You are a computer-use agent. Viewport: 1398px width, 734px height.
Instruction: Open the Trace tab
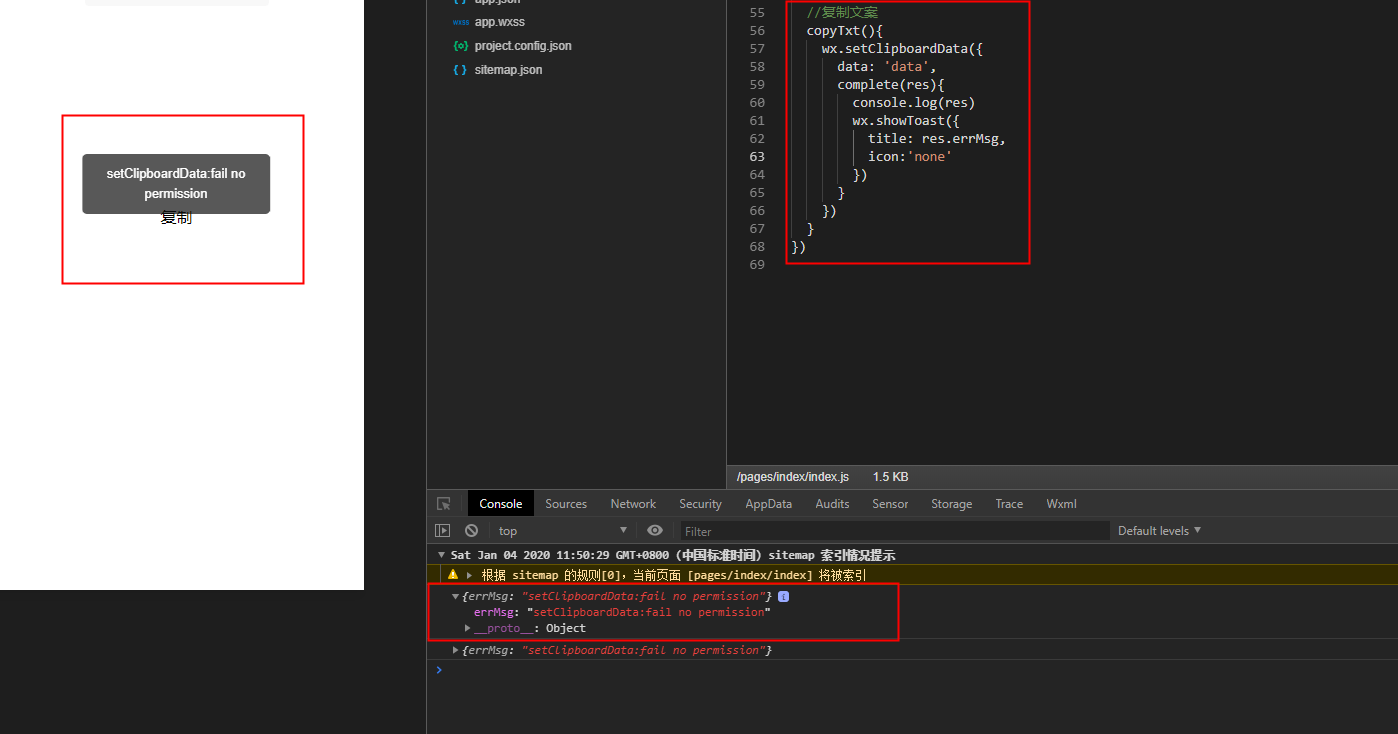coord(1009,504)
